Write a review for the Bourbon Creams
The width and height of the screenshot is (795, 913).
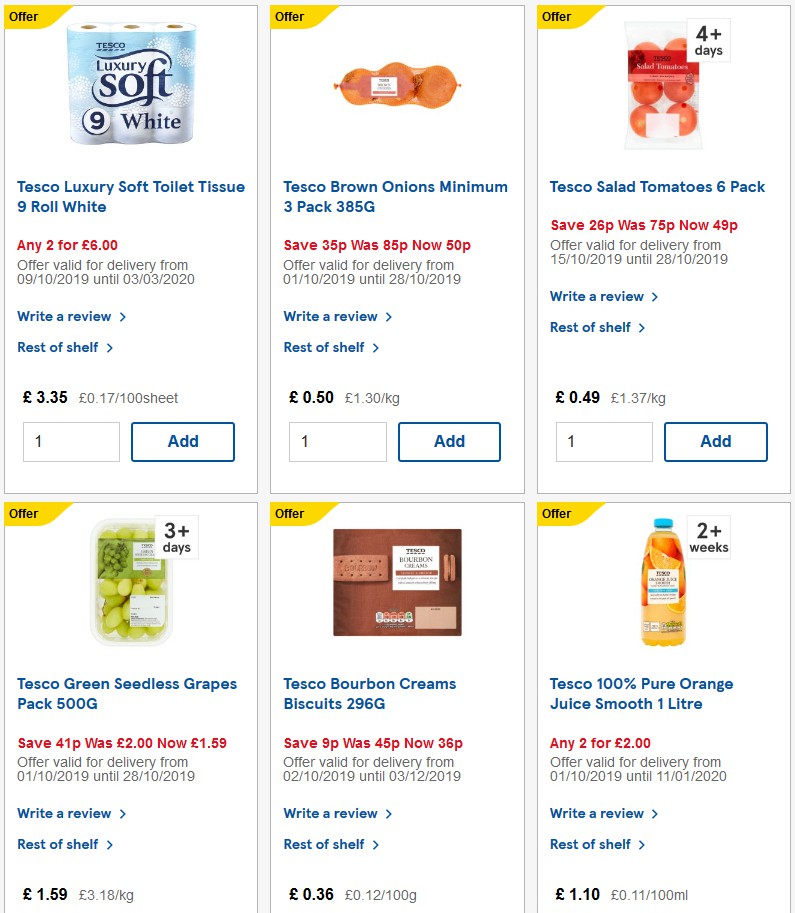pos(330,813)
